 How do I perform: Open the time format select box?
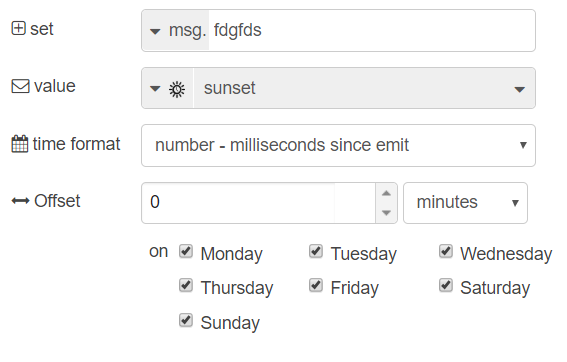click(338, 145)
